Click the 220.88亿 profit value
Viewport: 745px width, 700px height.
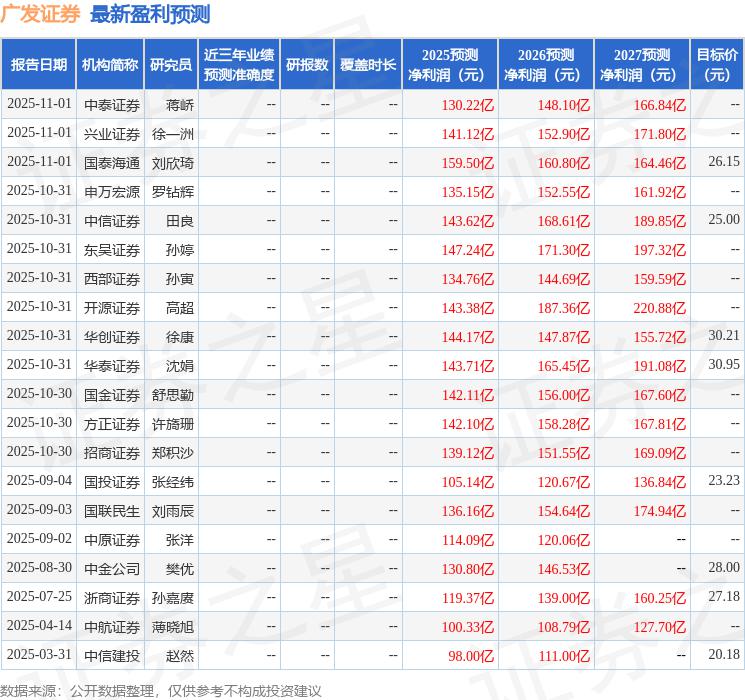point(659,308)
